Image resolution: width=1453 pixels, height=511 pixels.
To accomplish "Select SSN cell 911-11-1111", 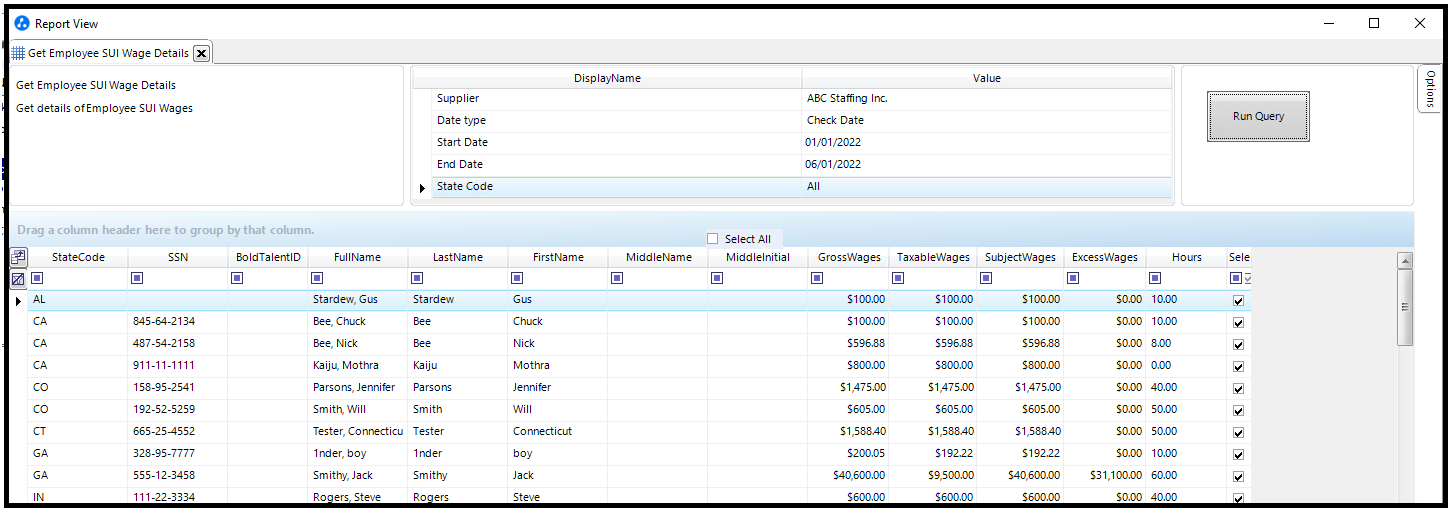I will point(178,366).
